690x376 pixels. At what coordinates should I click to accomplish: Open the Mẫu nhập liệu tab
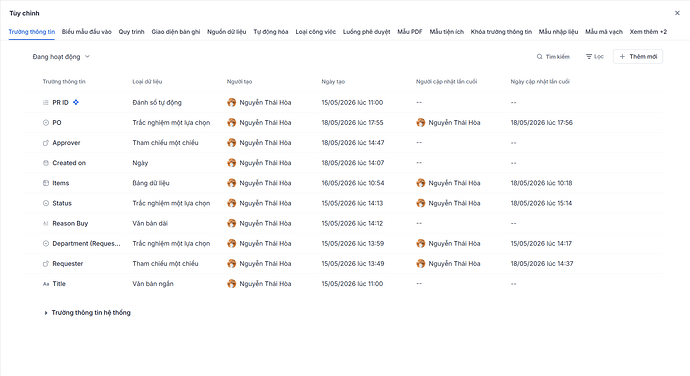(558, 32)
